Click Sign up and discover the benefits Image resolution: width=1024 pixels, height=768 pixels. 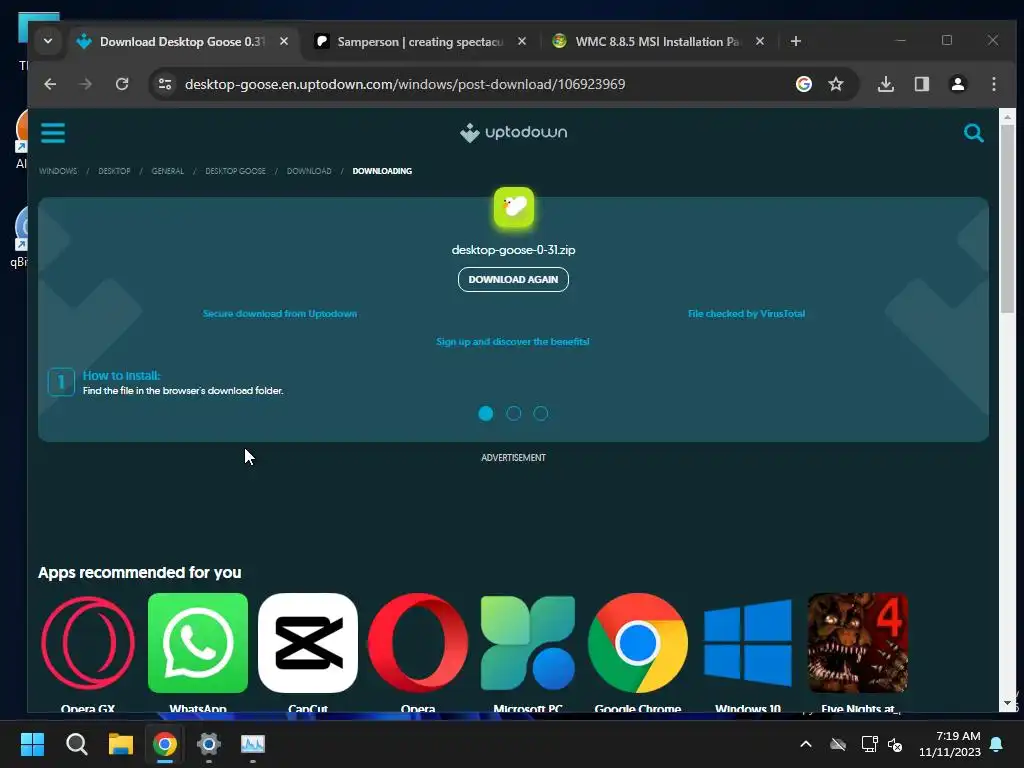point(513,342)
